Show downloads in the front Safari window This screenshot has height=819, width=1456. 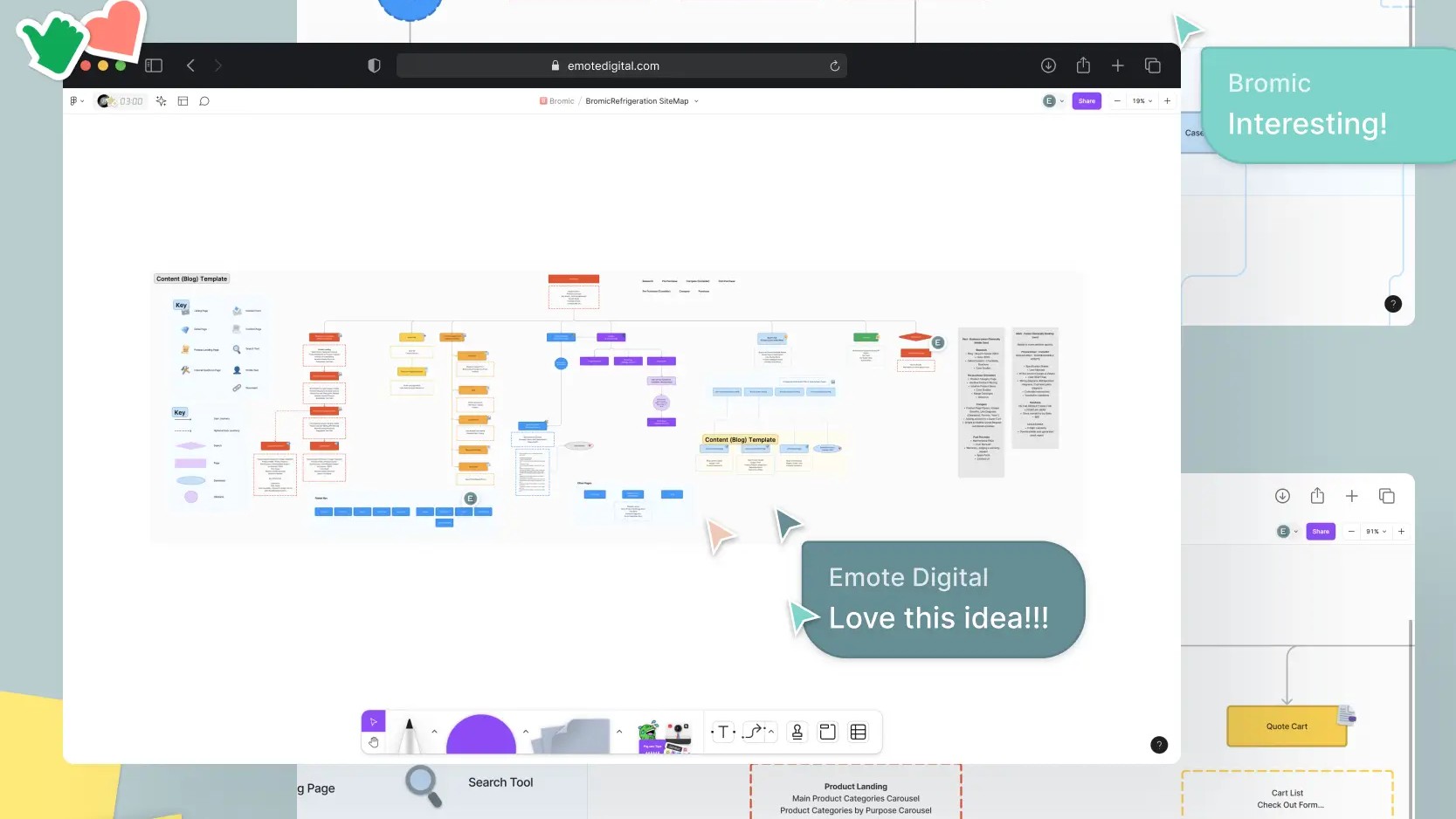pyautogui.click(x=1049, y=65)
